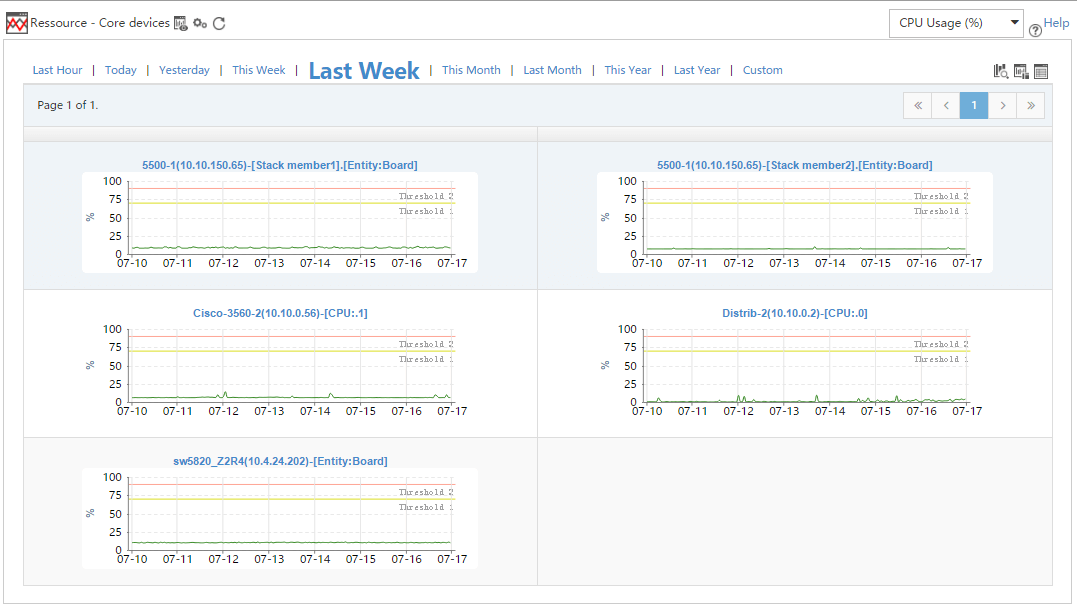Switch to This Month time range
Screen dimensions: 1077x612
pyautogui.click(x=471, y=70)
